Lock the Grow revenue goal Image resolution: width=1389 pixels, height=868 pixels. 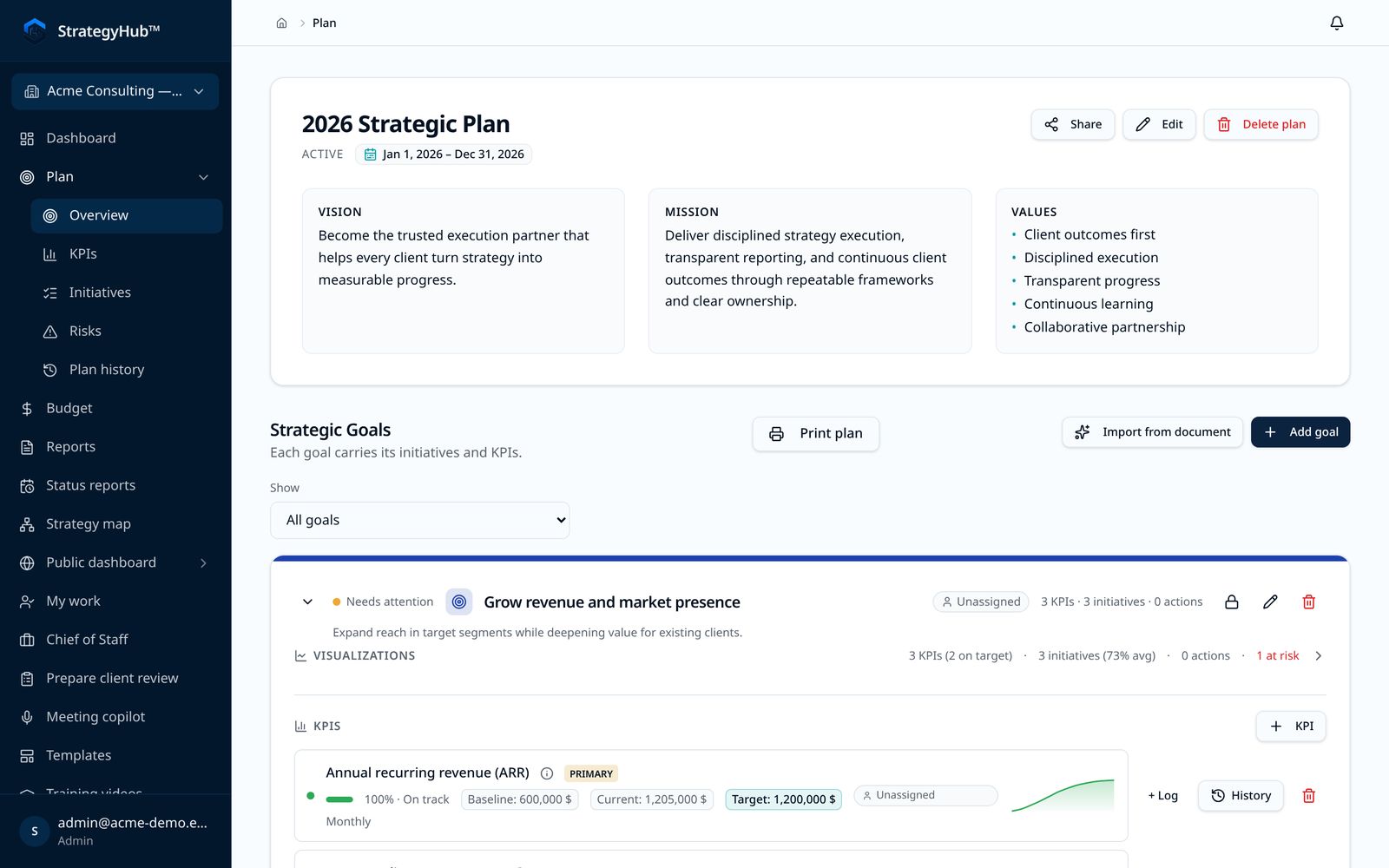coord(1231,602)
